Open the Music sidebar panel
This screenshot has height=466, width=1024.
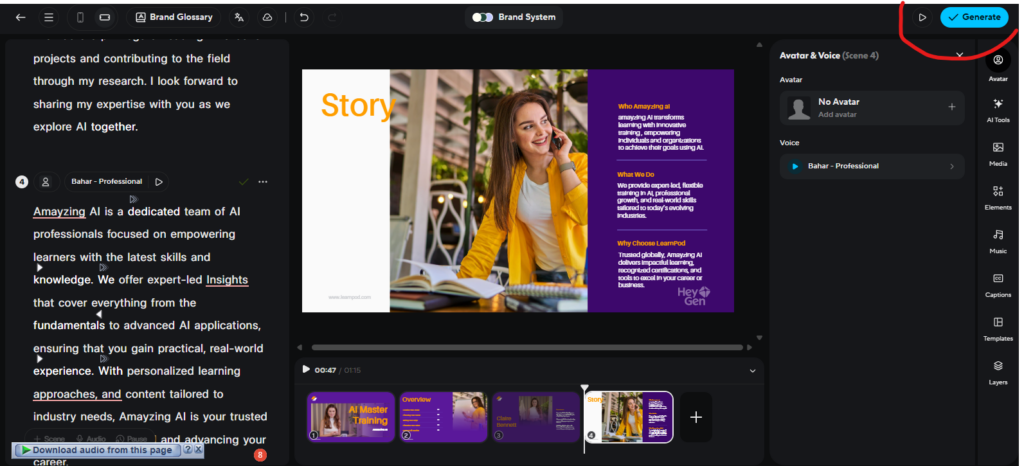[x=998, y=241]
